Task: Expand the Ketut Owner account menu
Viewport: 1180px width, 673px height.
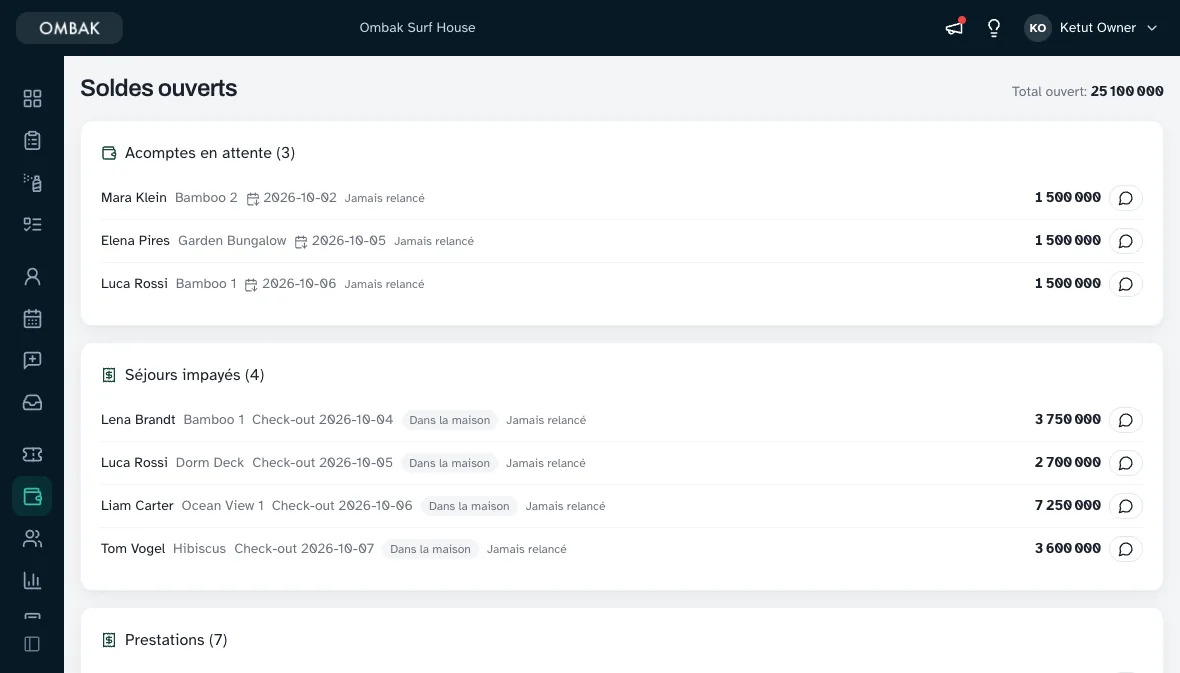Action: click(1091, 28)
